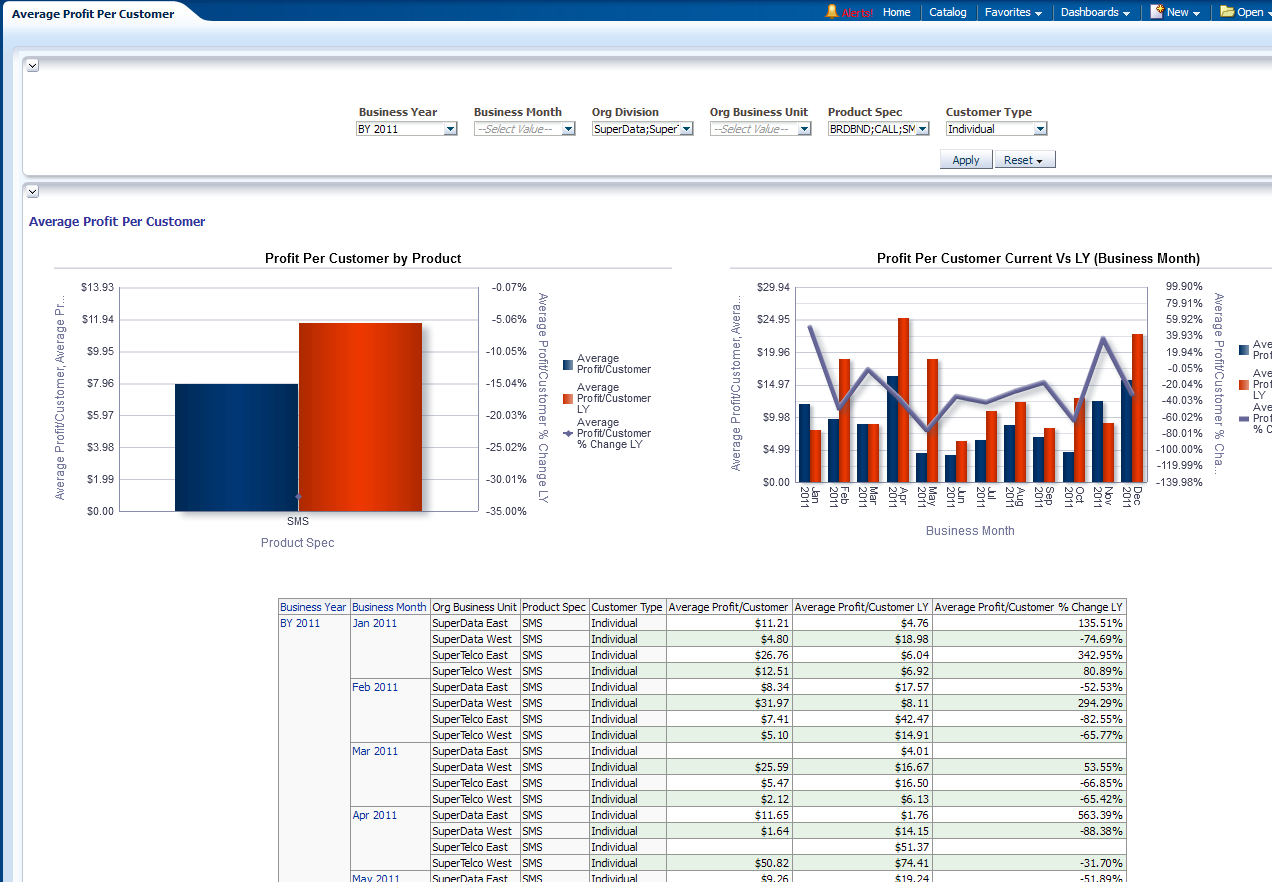Image resolution: width=1272 pixels, height=882 pixels.
Task: Open the Business Year dropdown
Action: tap(450, 129)
